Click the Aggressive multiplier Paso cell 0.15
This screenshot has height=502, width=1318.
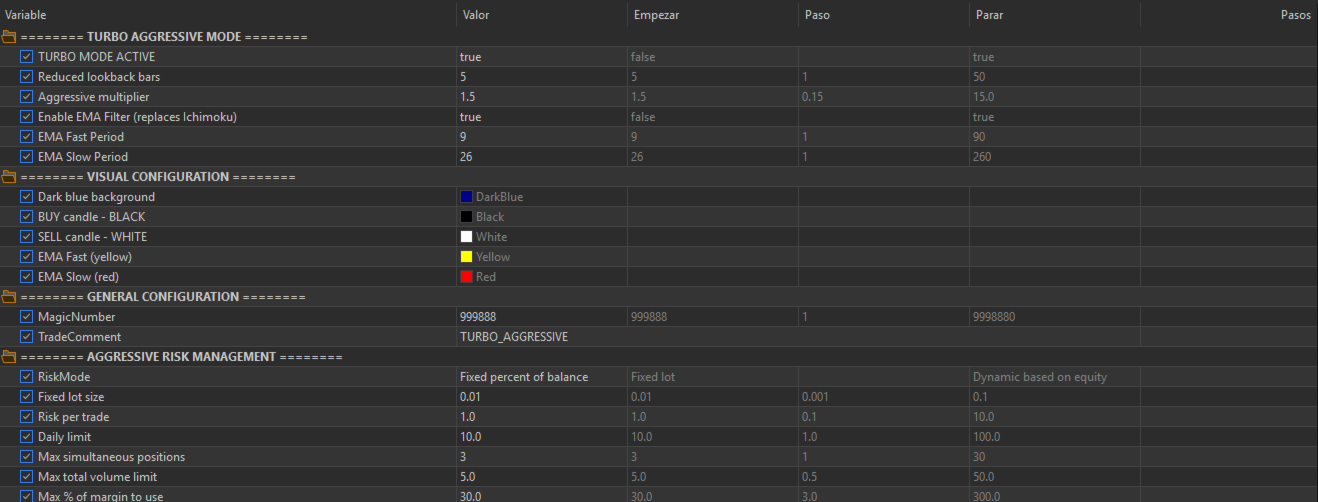[883, 97]
